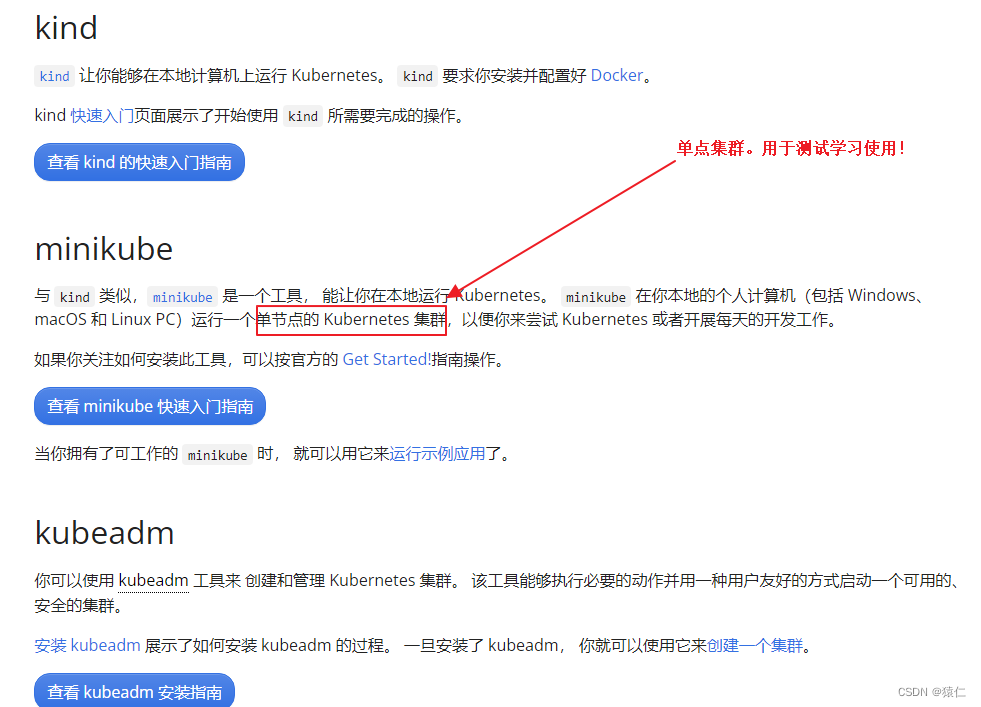The height and width of the screenshot is (707, 981).
Task: Click the inline minikube code badge
Action: (182, 296)
